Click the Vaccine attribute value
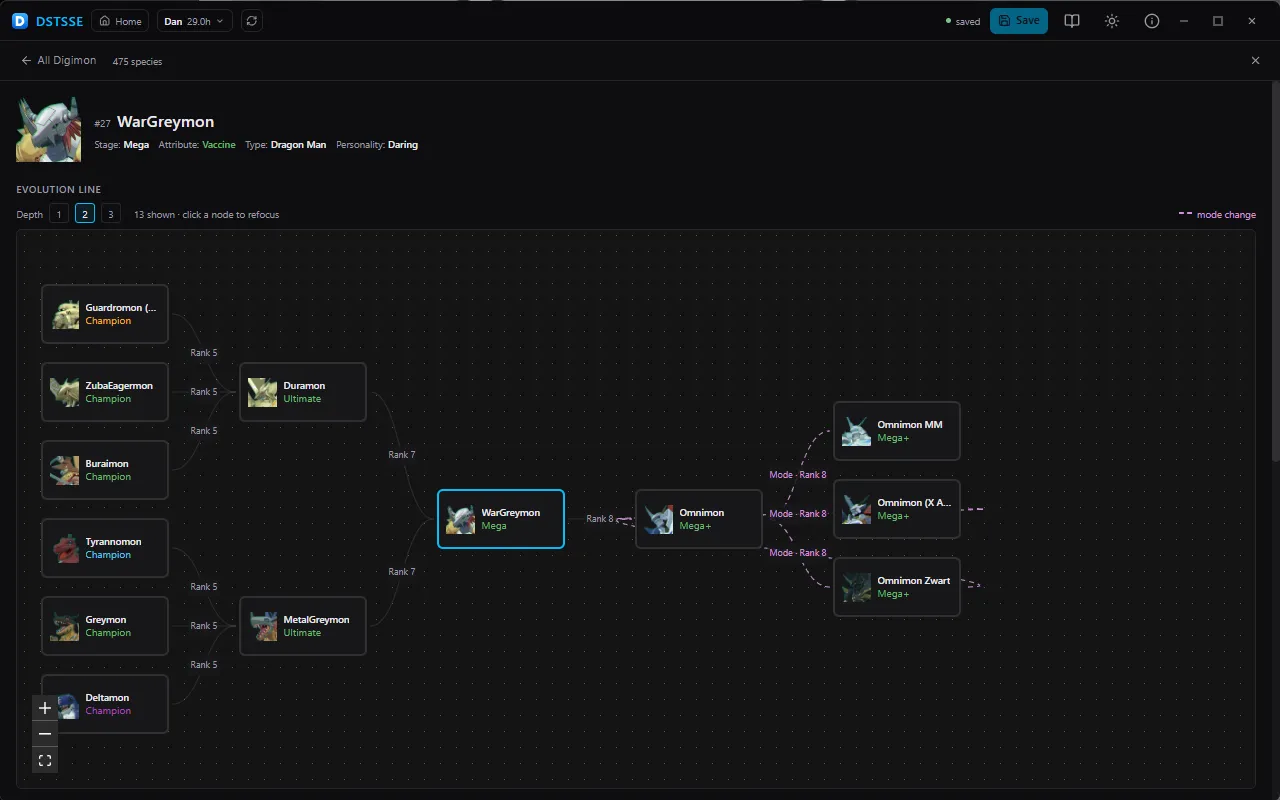The width and height of the screenshot is (1280, 800). pos(219,145)
